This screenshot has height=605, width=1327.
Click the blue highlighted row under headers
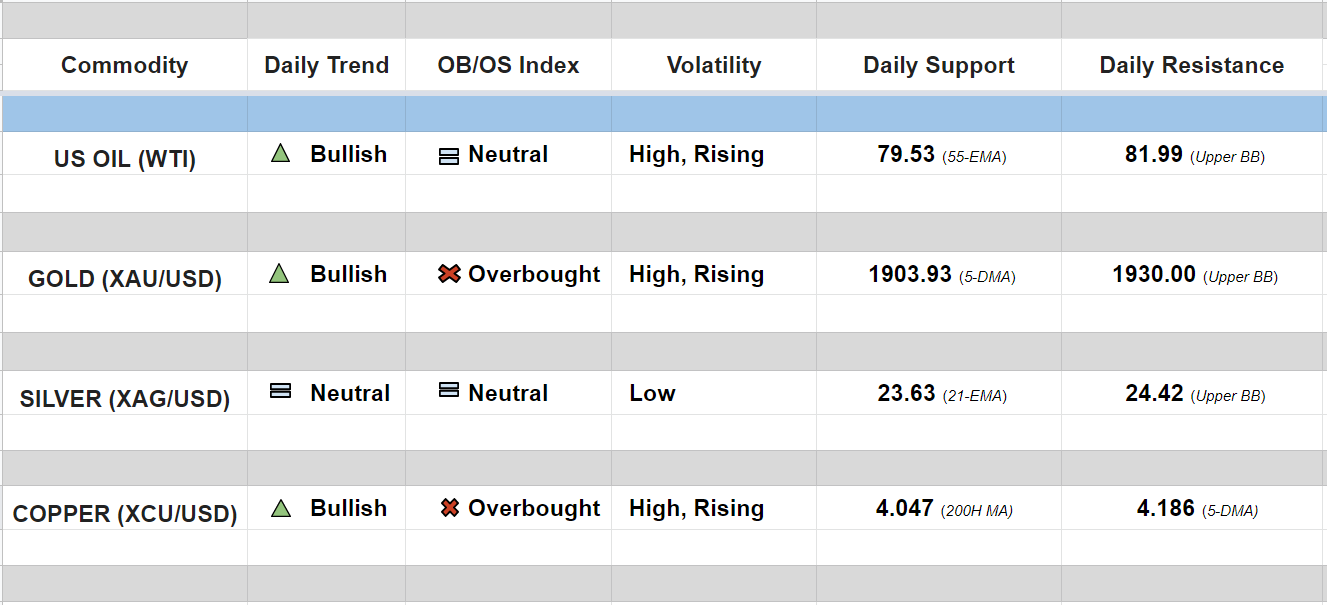pos(663,114)
